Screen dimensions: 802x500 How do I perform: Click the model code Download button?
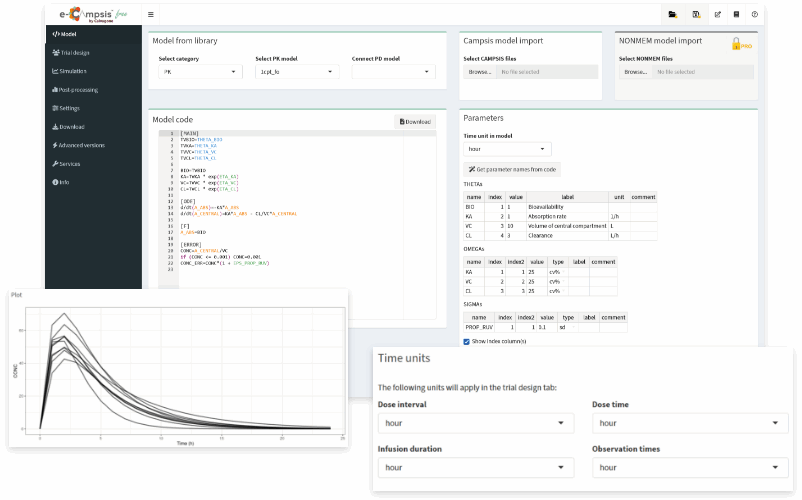[x=415, y=122]
